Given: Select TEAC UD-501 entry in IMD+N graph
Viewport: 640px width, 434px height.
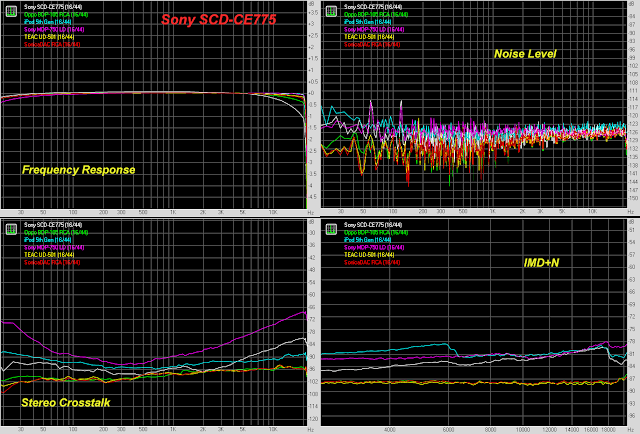Looking at the screenshot, I should click(369, 255).
